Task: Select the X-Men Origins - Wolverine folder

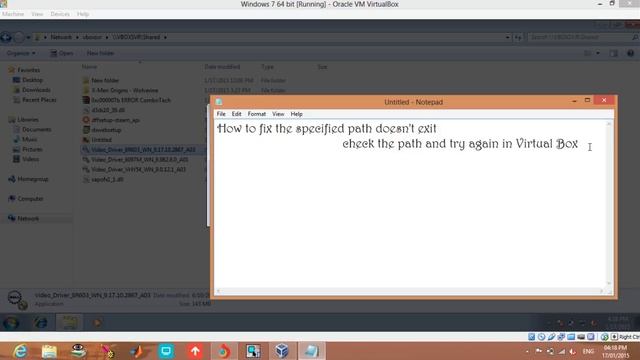Action: click(x=124, y=90)
